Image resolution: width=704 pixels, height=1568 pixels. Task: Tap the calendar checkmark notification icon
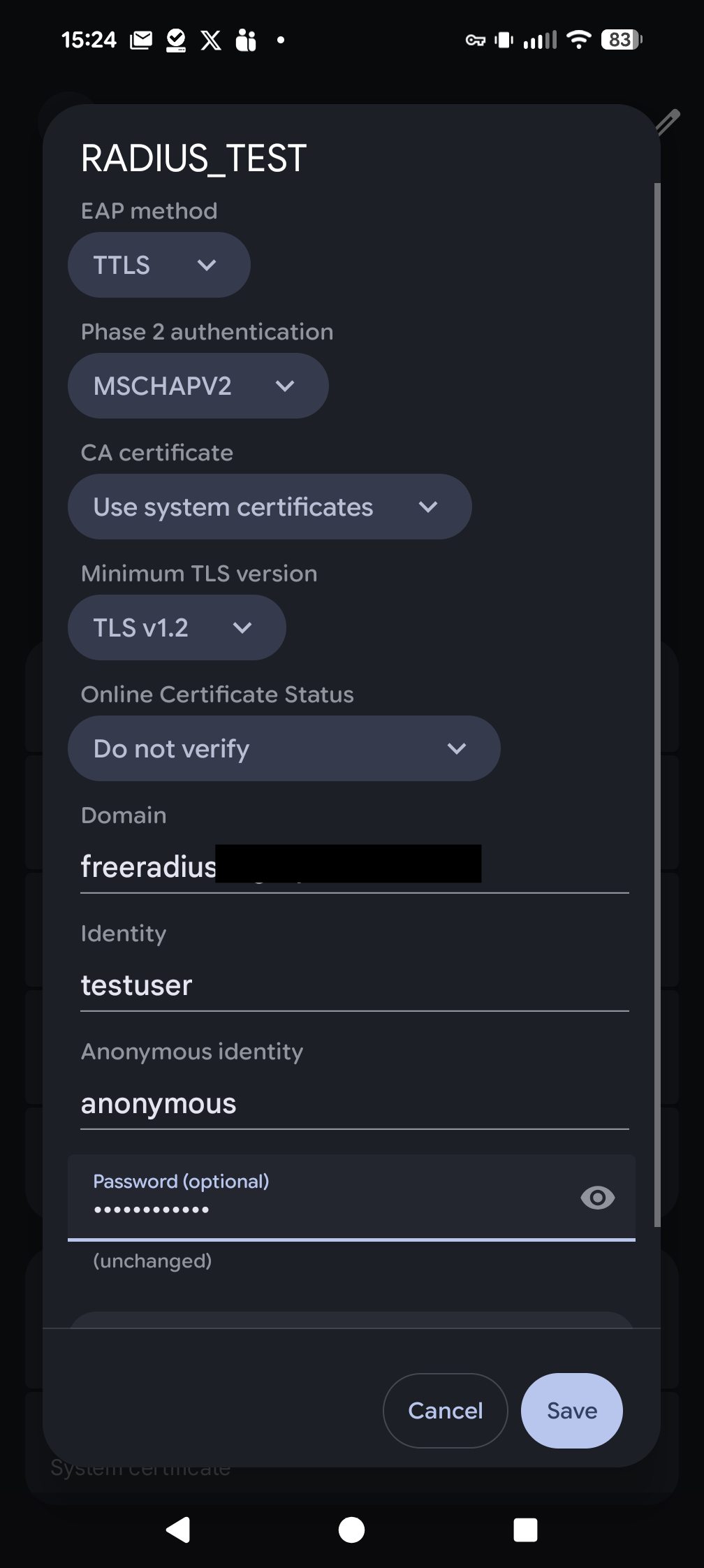pyautogui.click(x=175, y=39)
